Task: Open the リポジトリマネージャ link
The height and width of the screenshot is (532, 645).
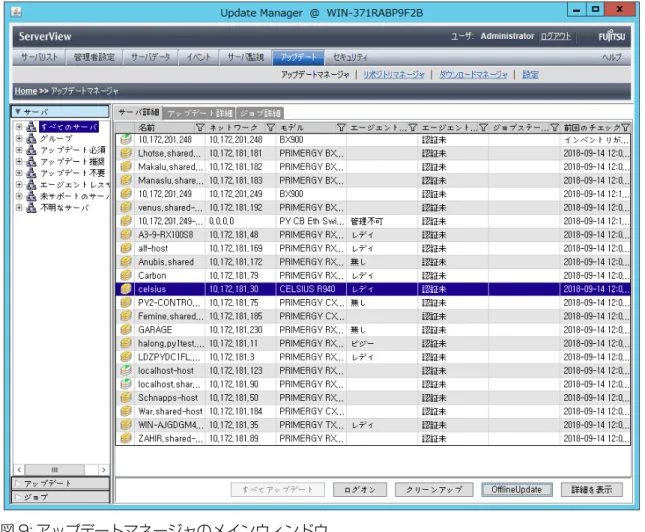Action: pyautogui.click(x=394, y=74)
